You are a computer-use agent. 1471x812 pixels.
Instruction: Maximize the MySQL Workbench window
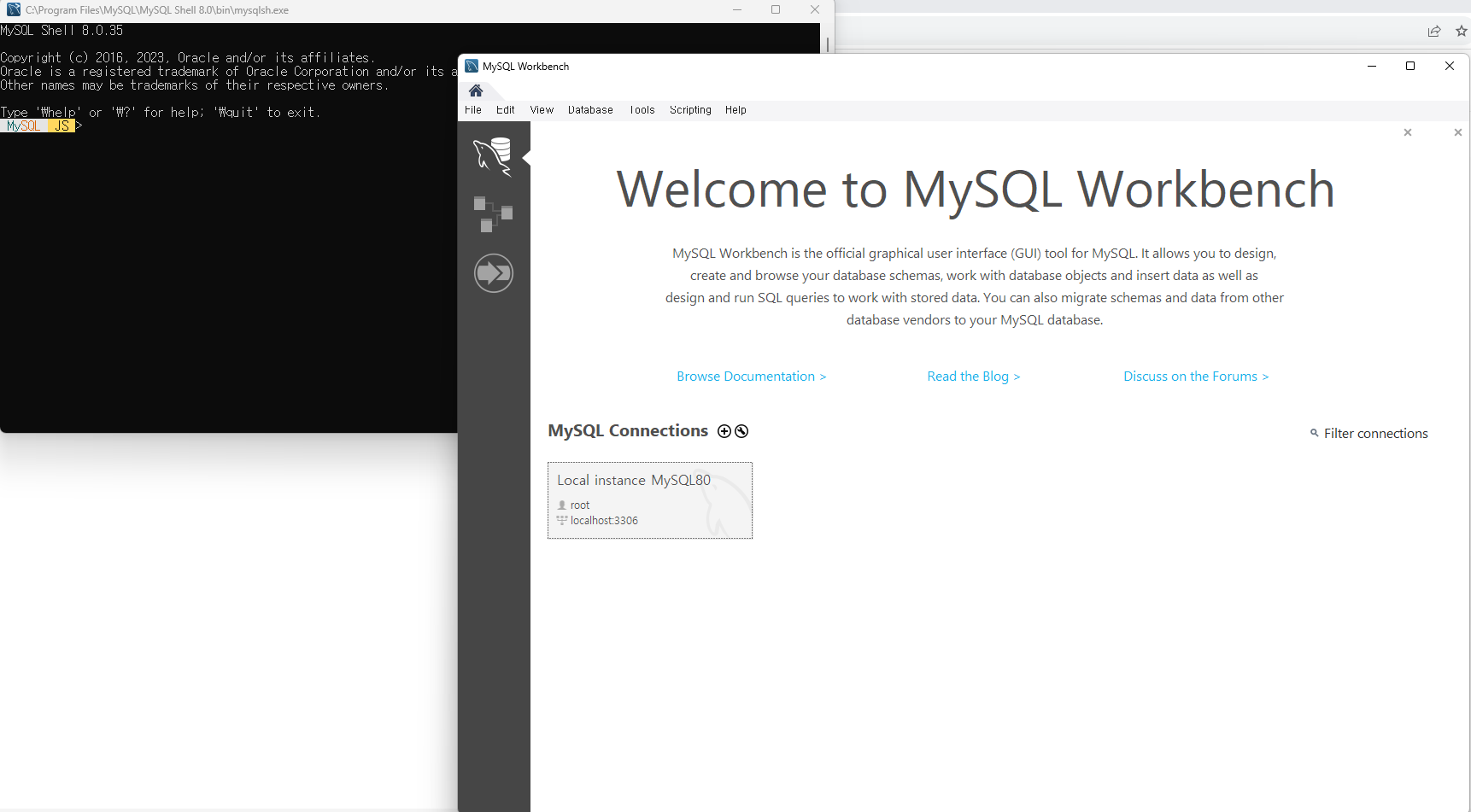click(1410, 66)
